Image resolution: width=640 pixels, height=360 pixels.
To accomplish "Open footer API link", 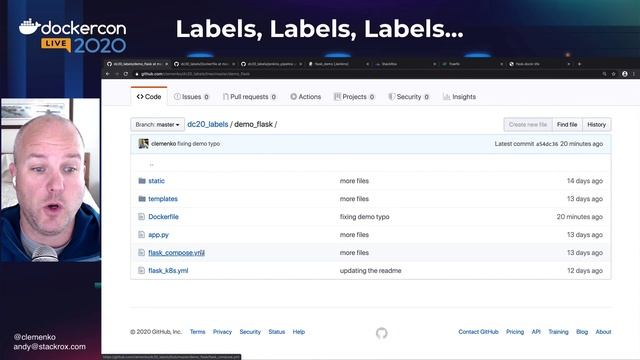I will (x=536, y=332).
